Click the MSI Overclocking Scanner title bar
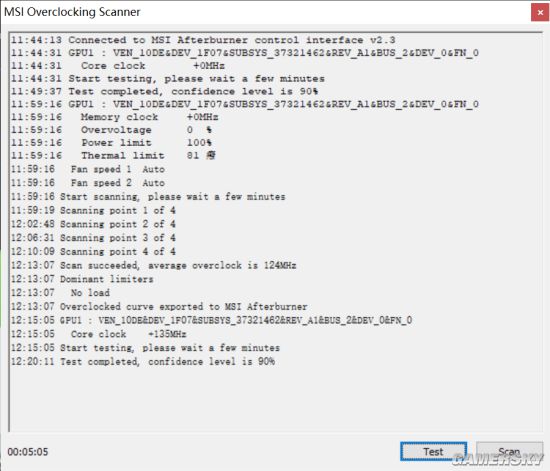This screenshot has height=471, width=550. [265, 12]
